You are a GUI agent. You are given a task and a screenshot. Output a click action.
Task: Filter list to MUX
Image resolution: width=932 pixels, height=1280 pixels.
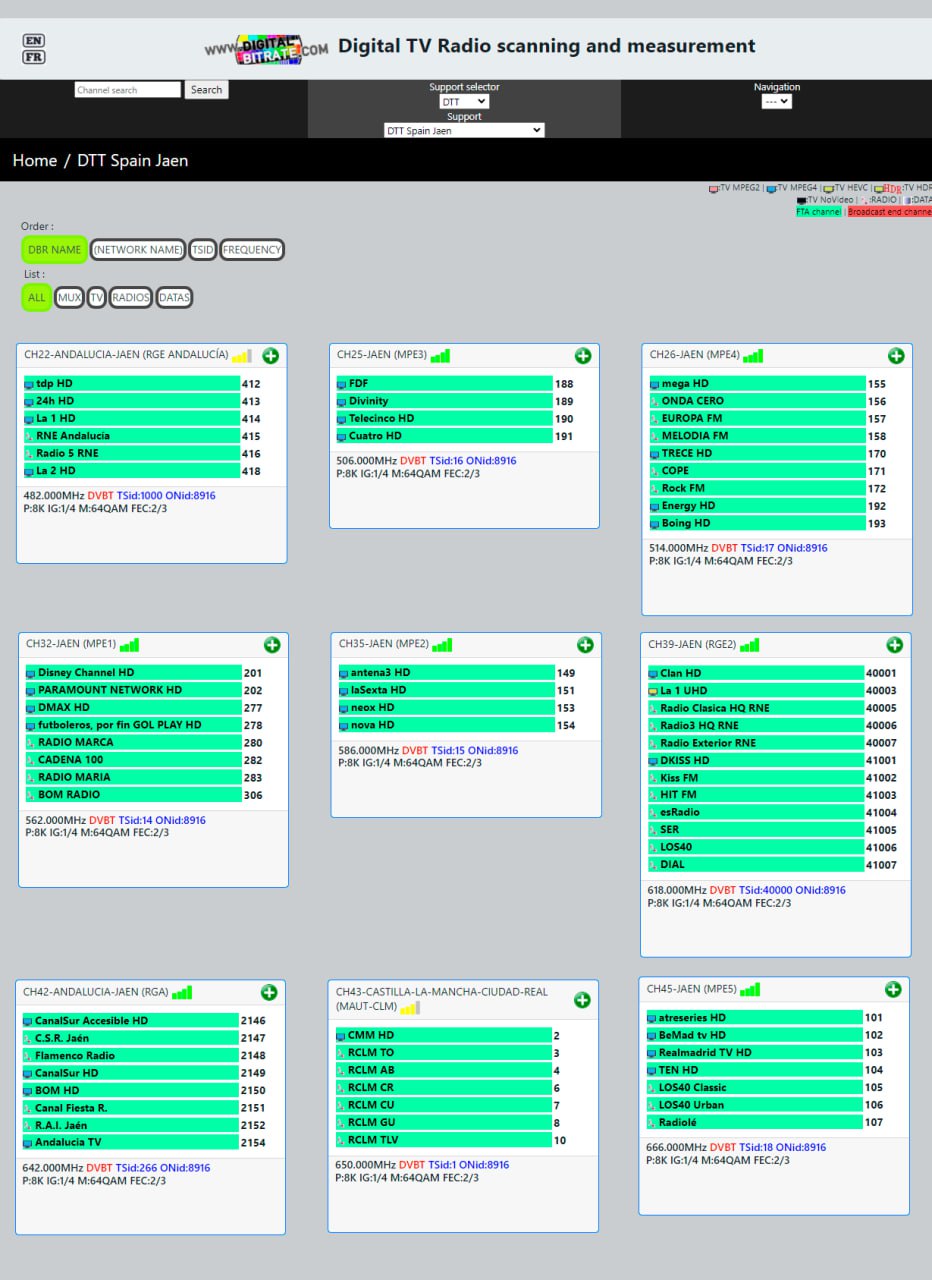(x=69, y=297)
